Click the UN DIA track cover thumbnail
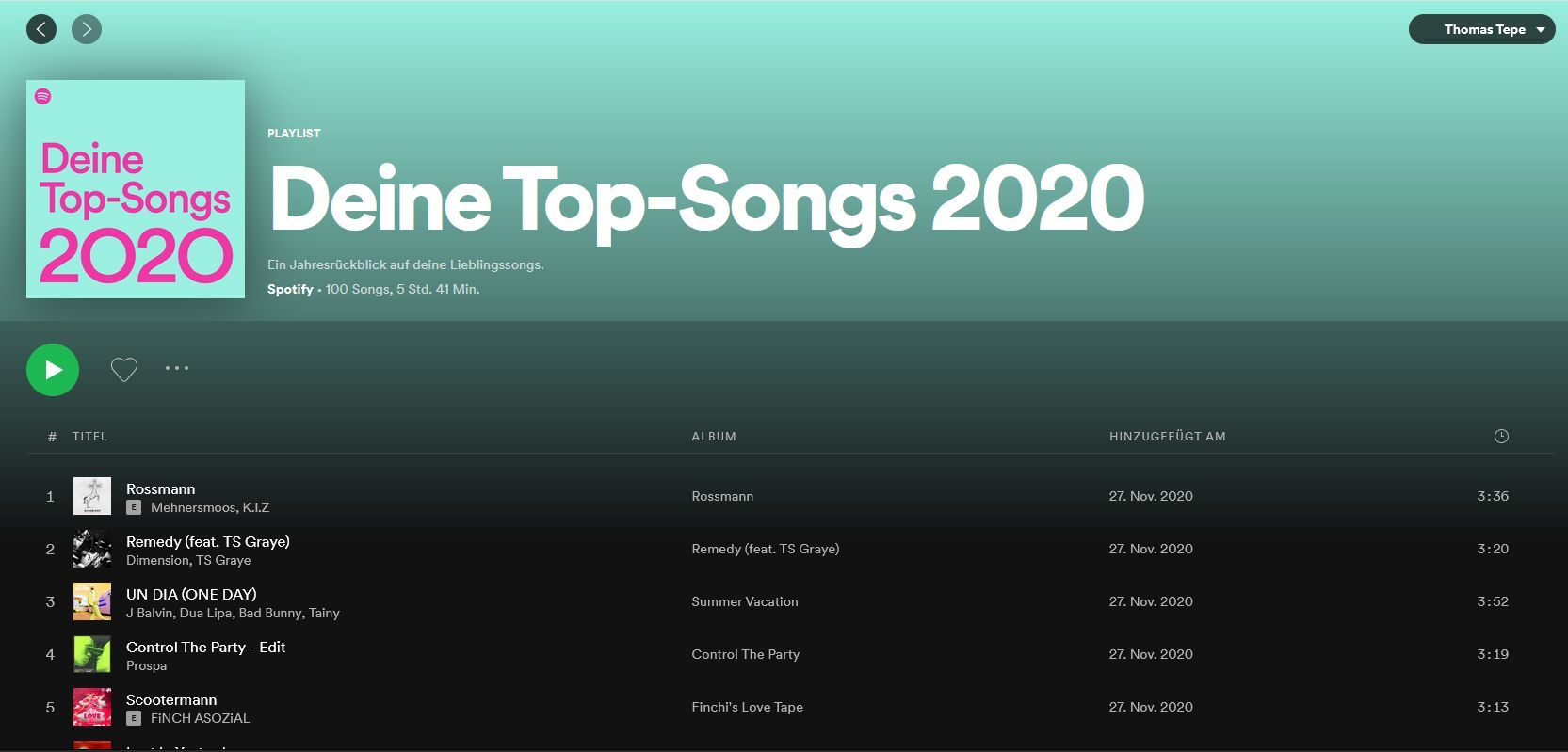The height and width of the screenshot is (752, 1568). click(92, 601)
